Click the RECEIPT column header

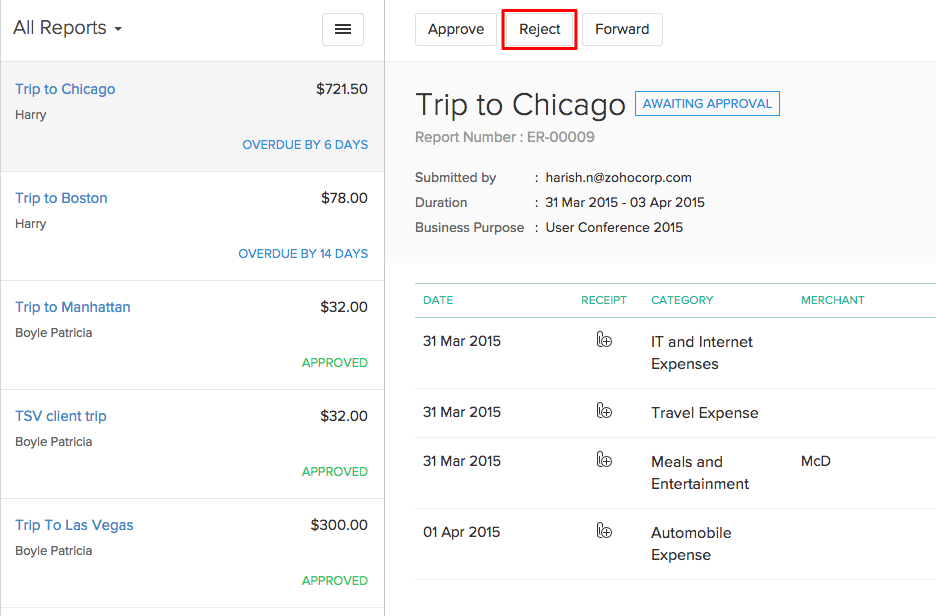pos(604,300)
